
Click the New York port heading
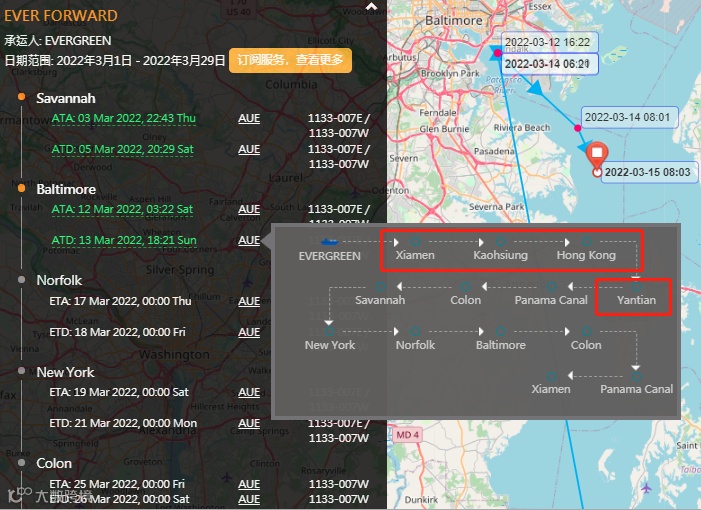(65, 372)
